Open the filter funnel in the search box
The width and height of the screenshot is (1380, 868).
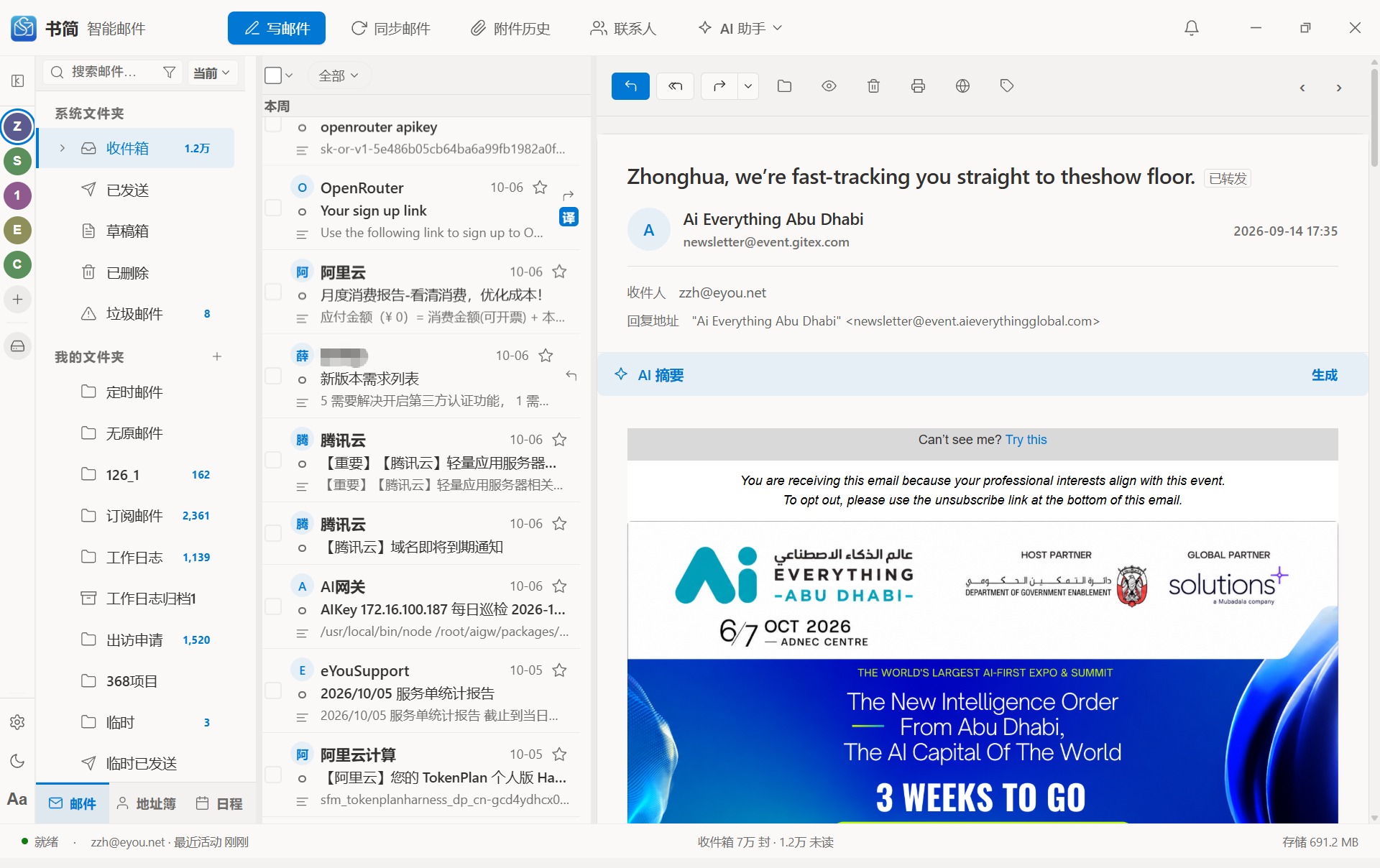(x=170, y=72)
